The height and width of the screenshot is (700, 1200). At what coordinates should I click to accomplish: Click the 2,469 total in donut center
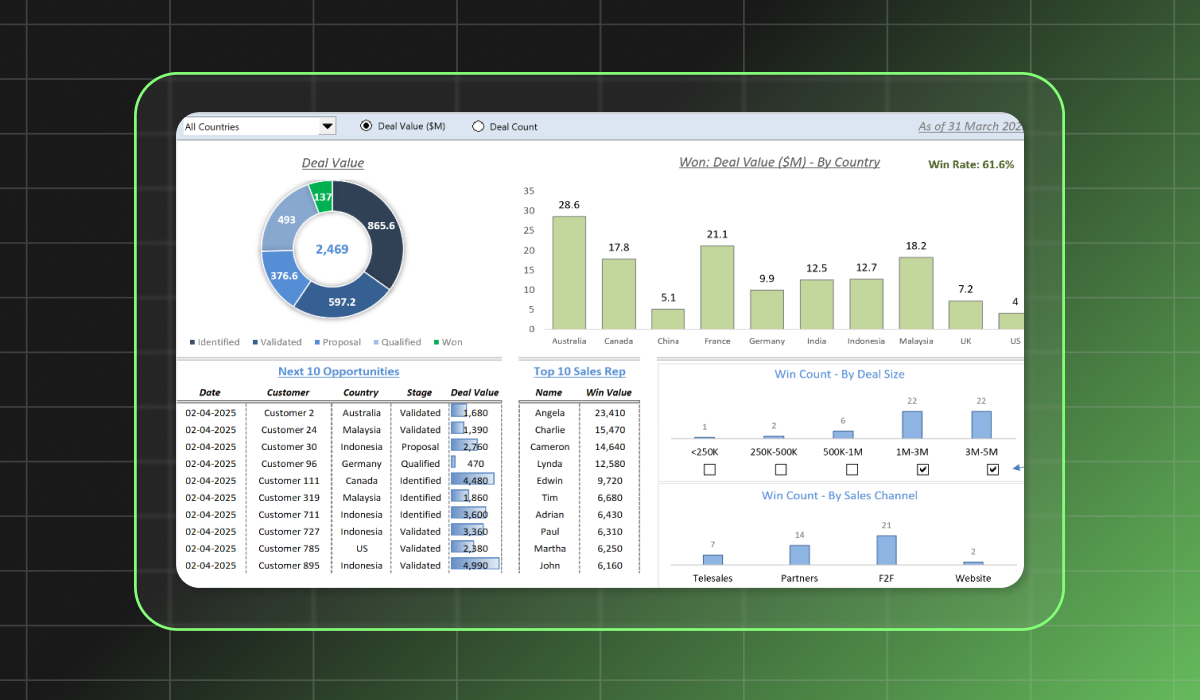332,249
